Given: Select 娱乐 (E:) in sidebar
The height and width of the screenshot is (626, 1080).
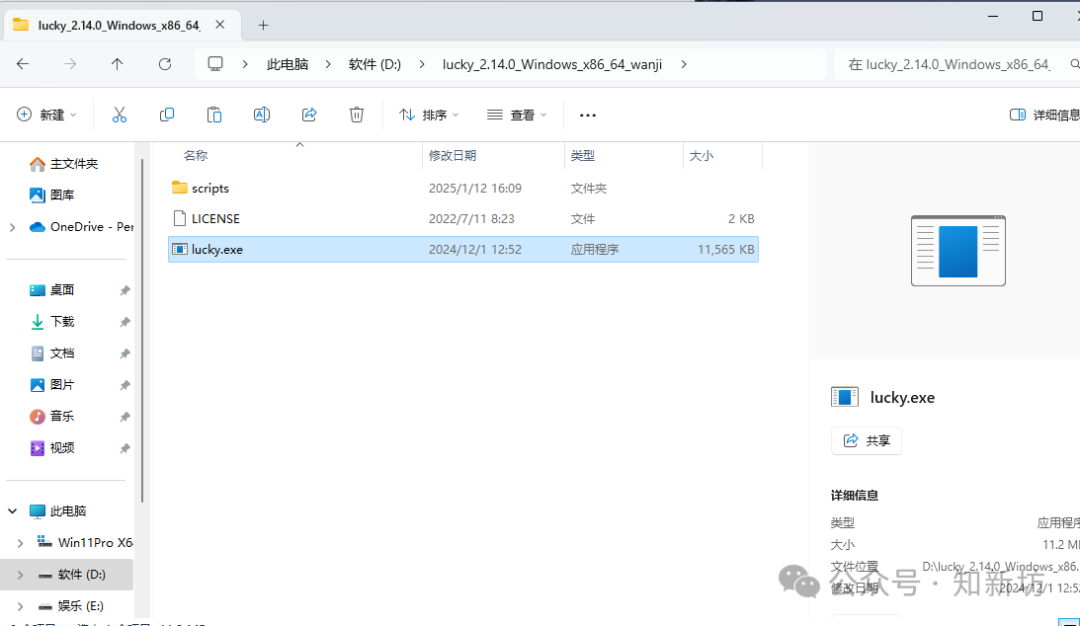Looking at the screenshot, I should [x=70, y=606].
